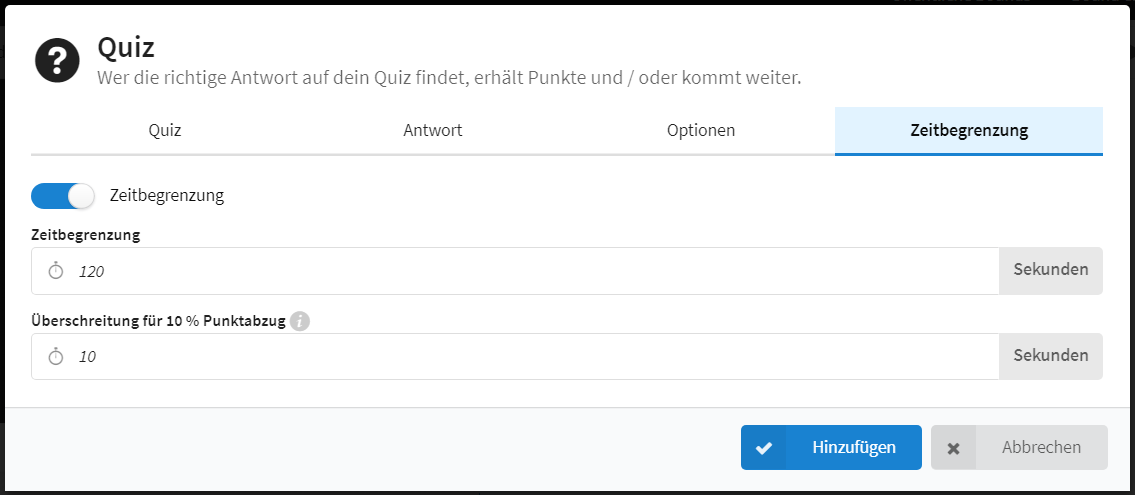1135x495 pixels.
Task: Click the info icon beside Punktabzug label
Action: 300,321
